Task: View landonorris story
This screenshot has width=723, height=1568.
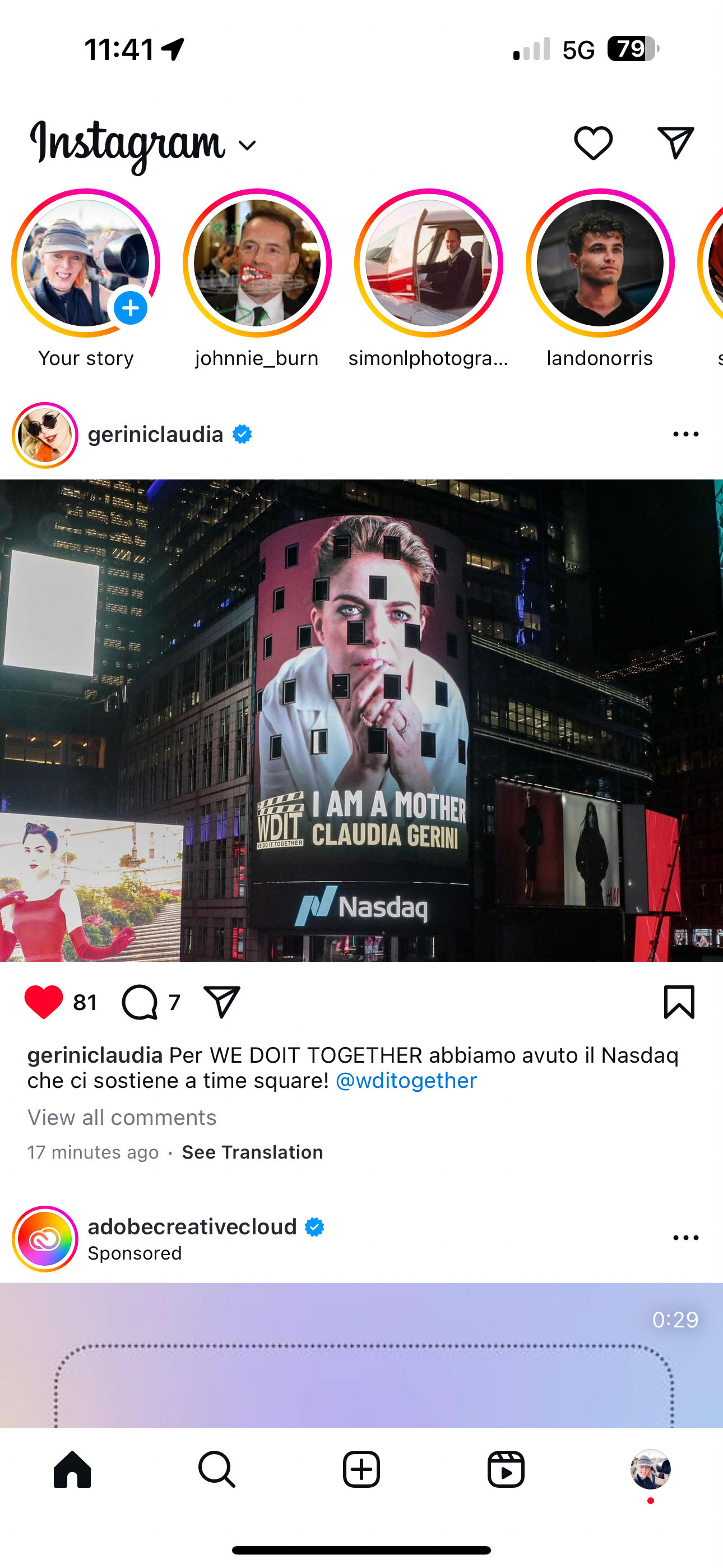Action: pos(600,263)
